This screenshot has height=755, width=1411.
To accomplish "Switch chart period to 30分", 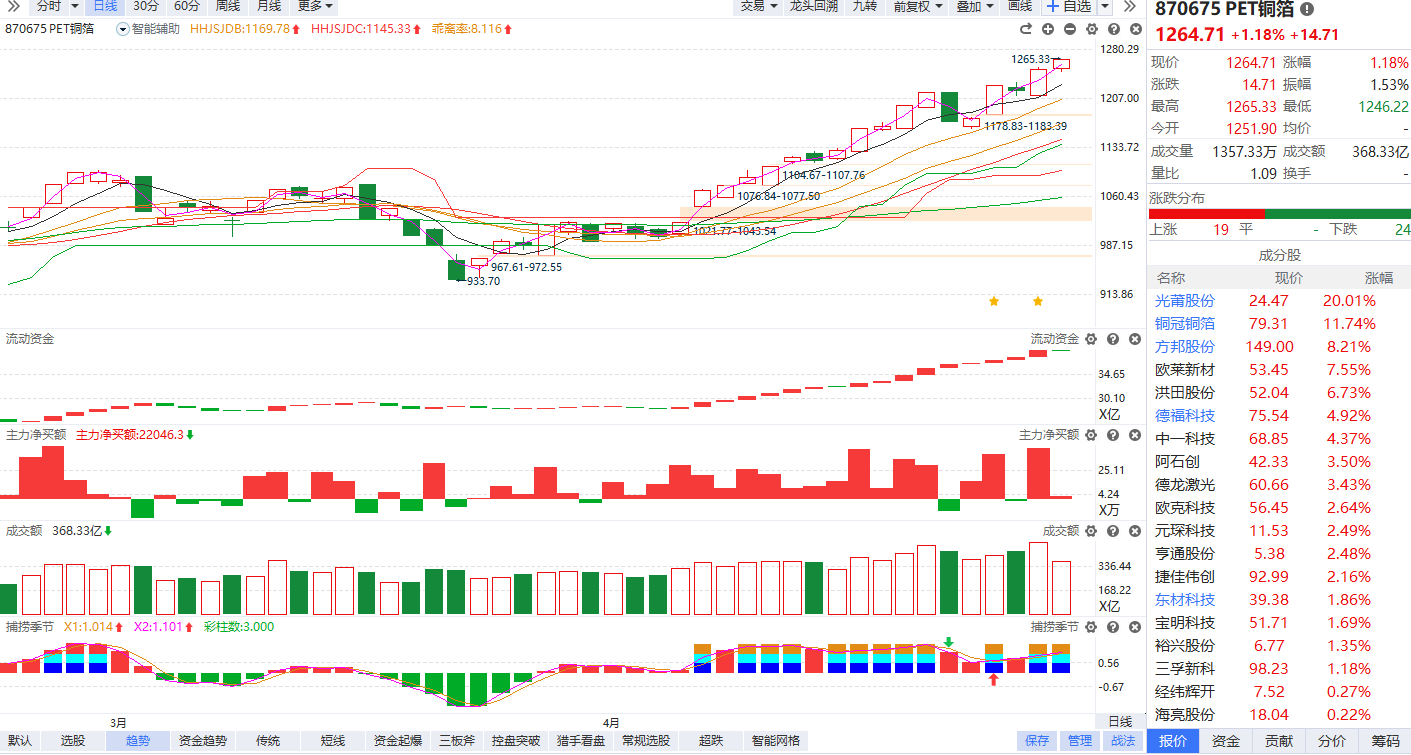I will click(x=146, y=6).
